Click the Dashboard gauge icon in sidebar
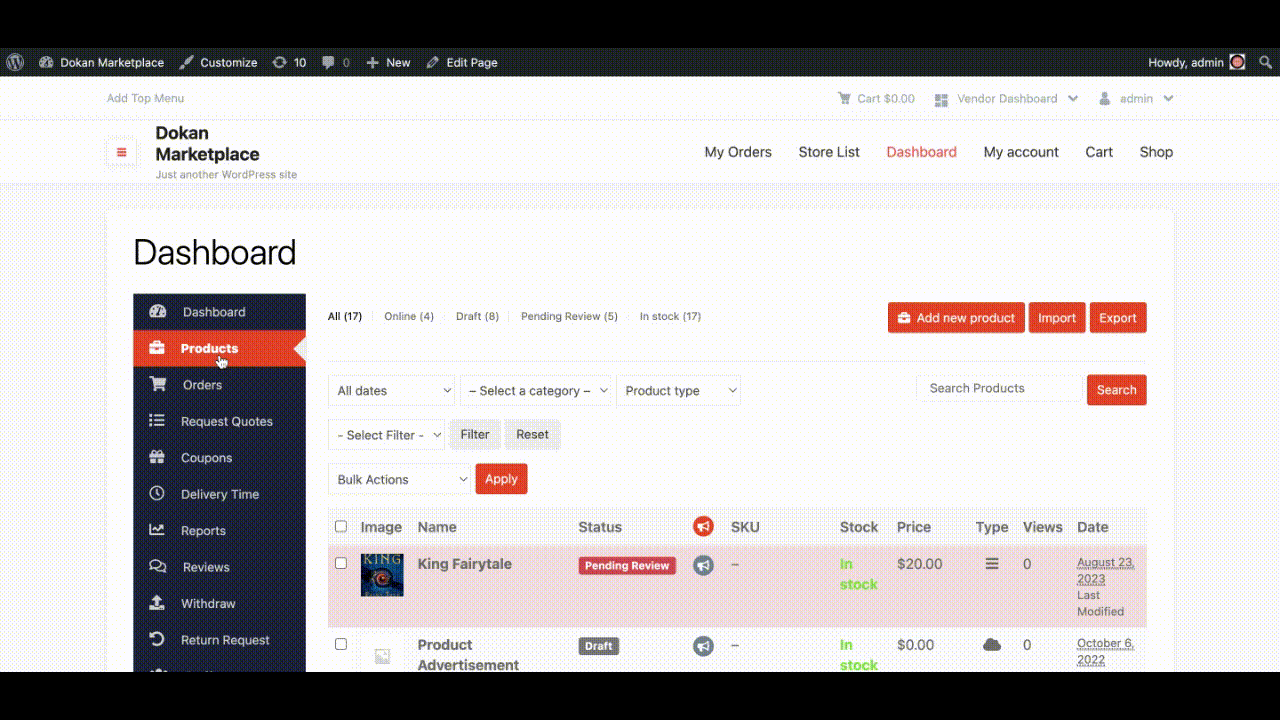Viewport: 1280px width, 720px height. point(157,312)
